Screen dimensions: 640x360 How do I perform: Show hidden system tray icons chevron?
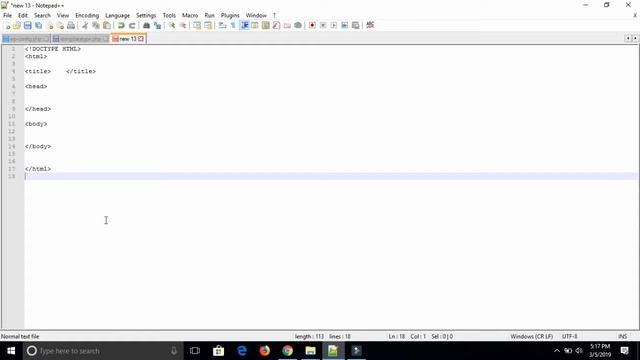[x=557, y=351]
